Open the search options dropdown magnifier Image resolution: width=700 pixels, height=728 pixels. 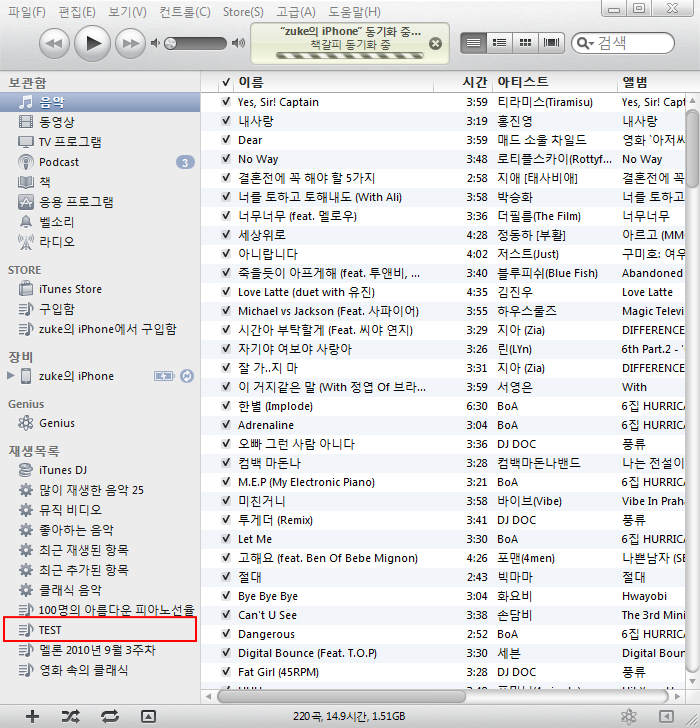(x=585, y=43)
